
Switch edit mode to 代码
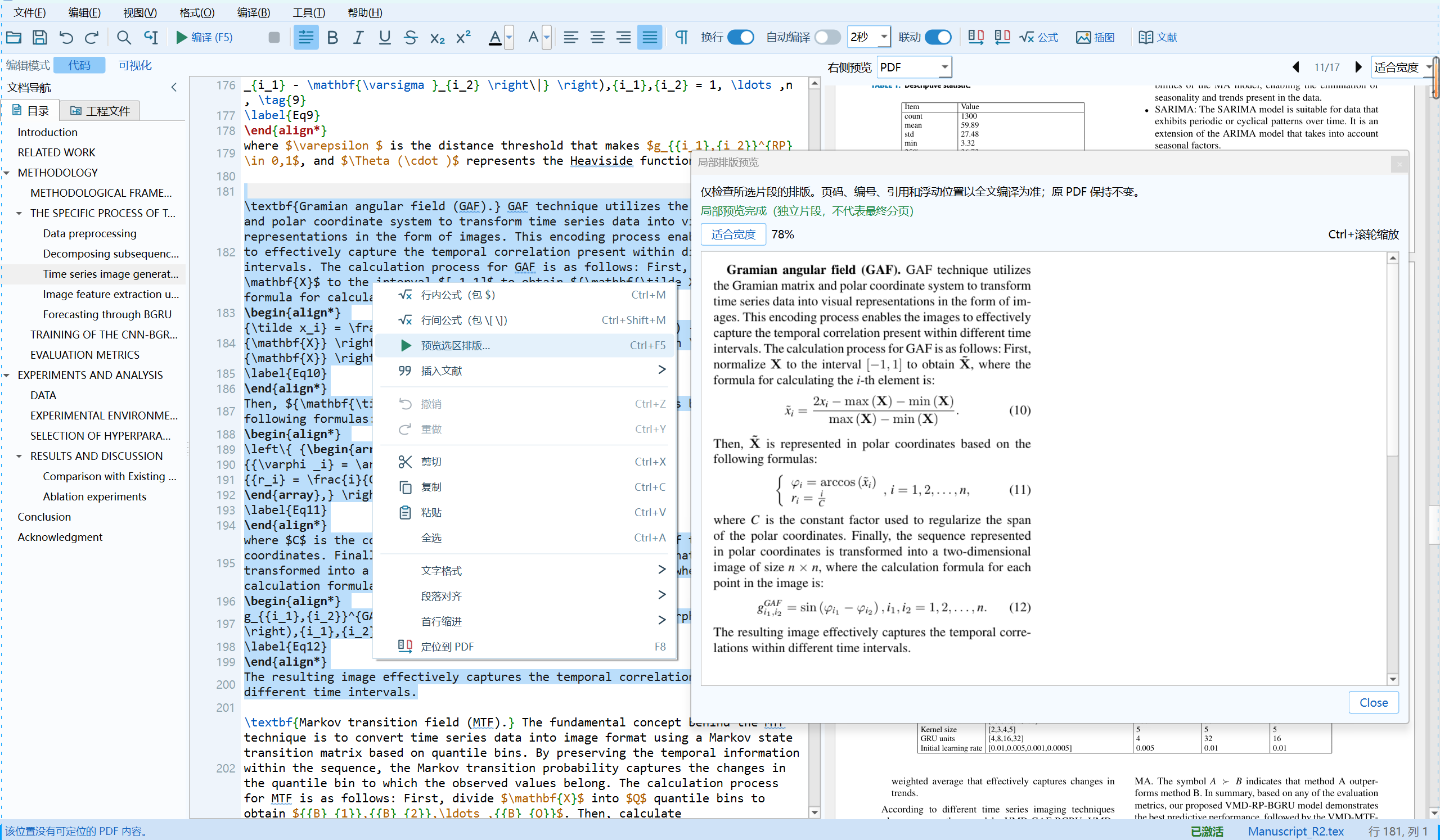coord(79,65)
